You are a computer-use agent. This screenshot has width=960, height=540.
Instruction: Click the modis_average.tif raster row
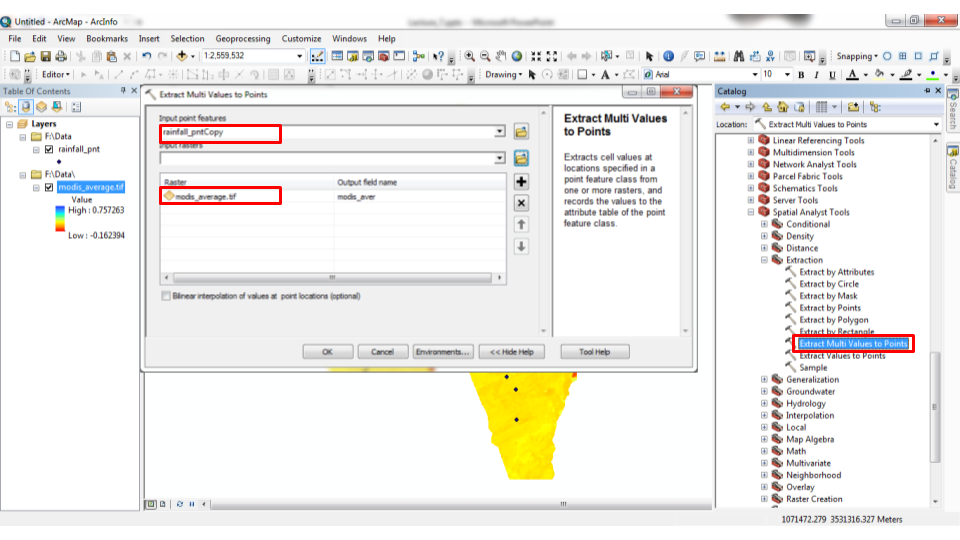point(334,197)
